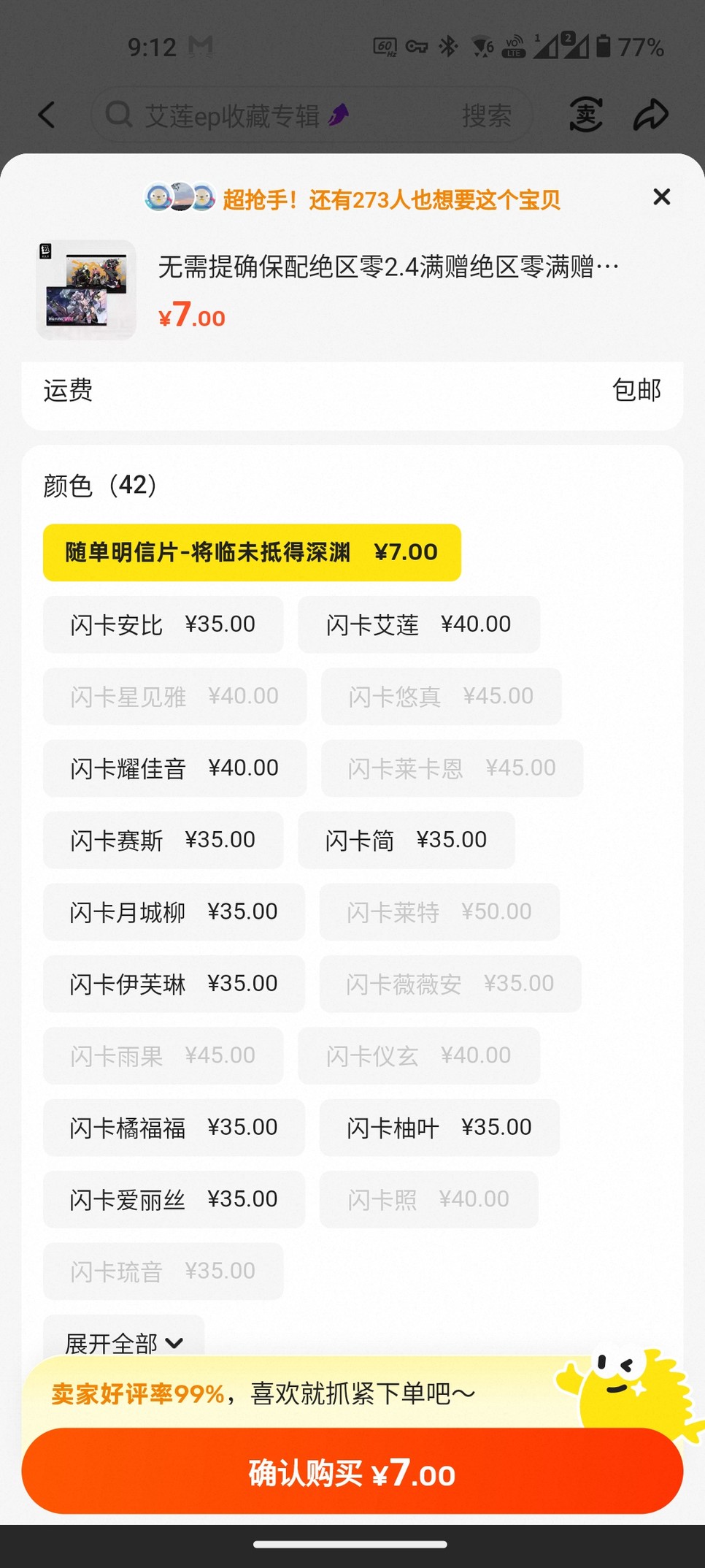Open the seller face icon
The width and height of the screenshot is (705, 1568).
(585, 115)
